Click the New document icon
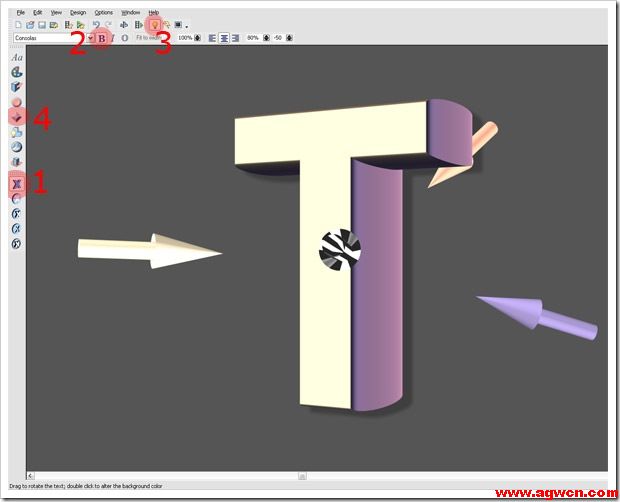The image size is (620, 502). point(19,24)
